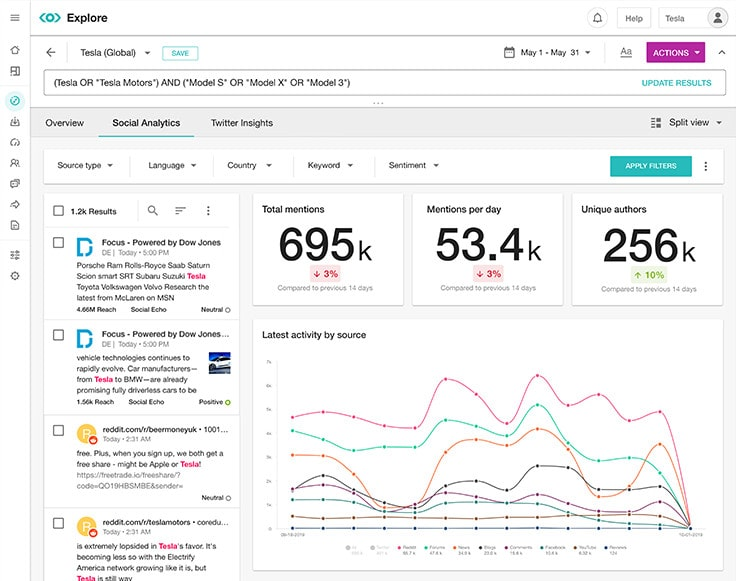Open the chat messages icon in the sidebar

(x=15, y=183)
